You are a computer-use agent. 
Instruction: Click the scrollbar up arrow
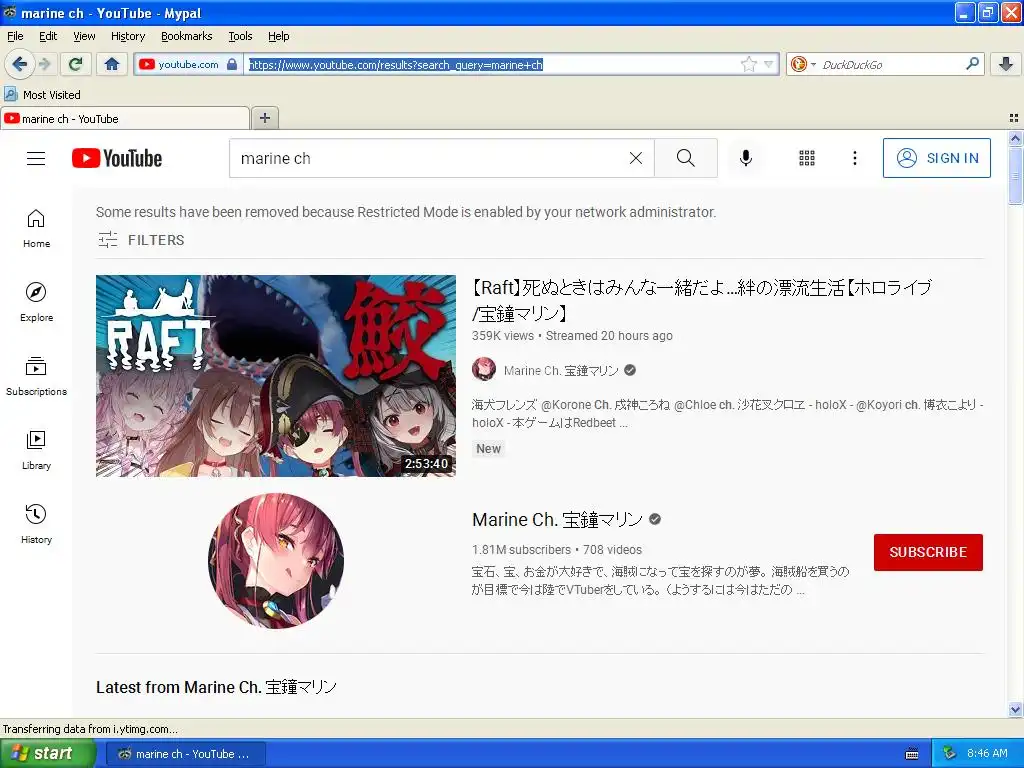pyautogui.click(x=1015, y=138)
